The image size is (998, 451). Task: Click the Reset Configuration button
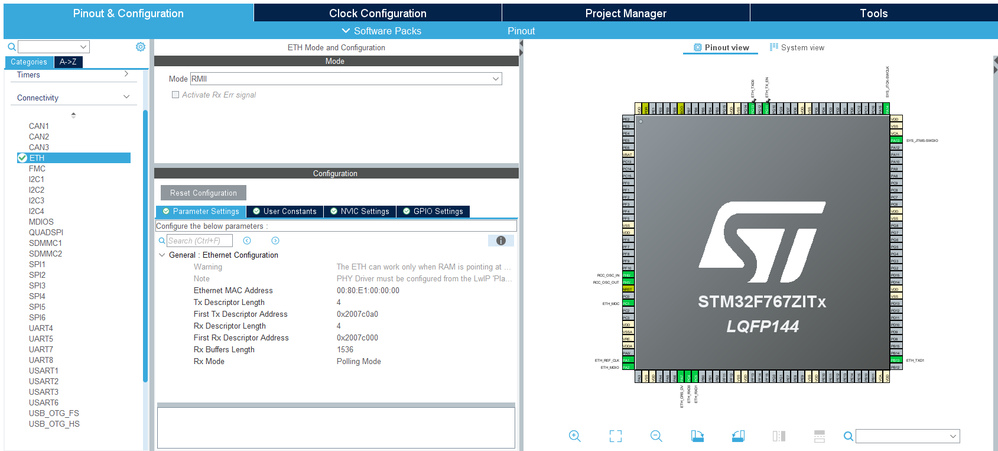click(x=203, y=193)
